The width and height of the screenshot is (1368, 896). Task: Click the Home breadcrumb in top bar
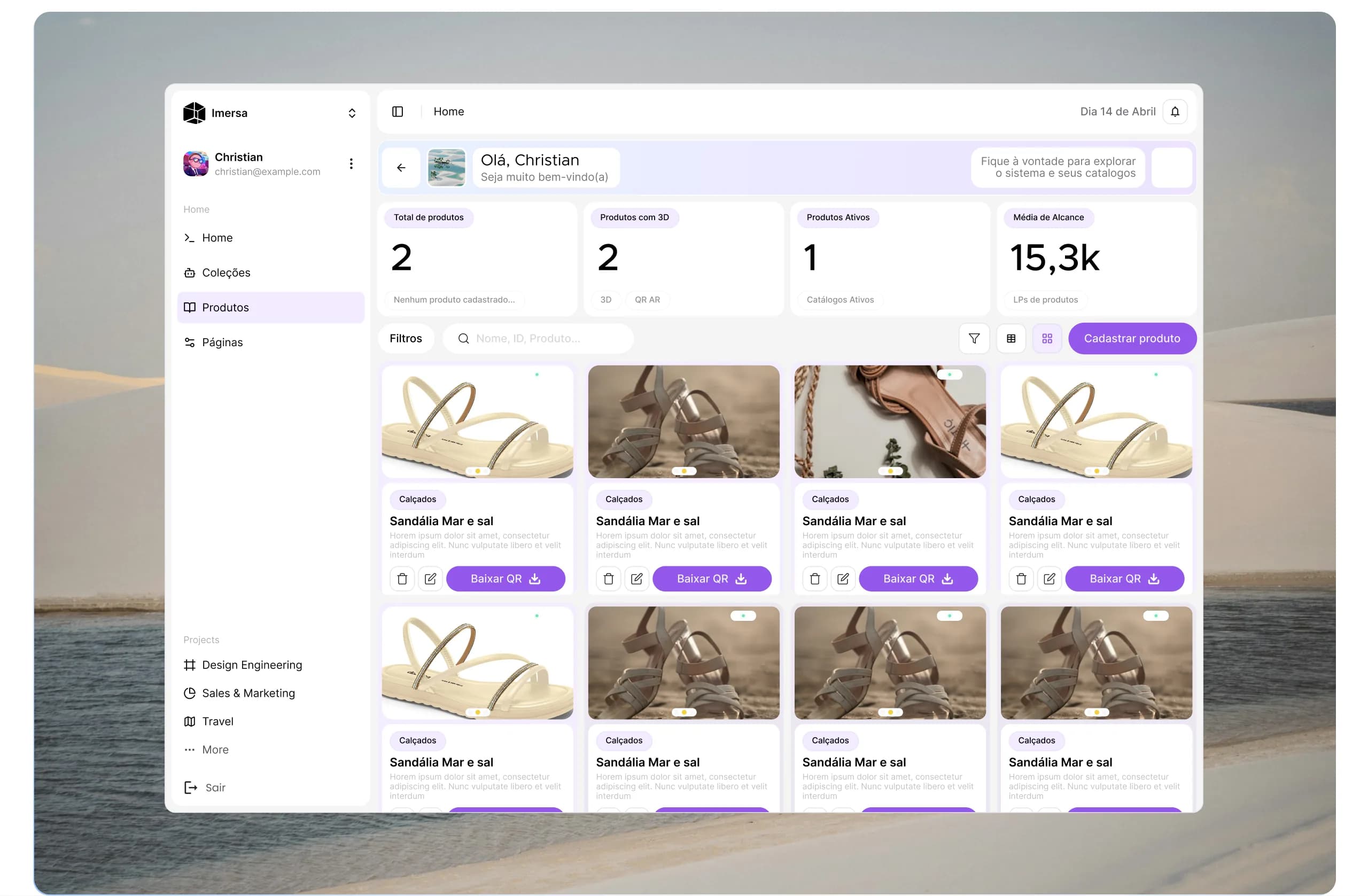click(x=448, y=112)
